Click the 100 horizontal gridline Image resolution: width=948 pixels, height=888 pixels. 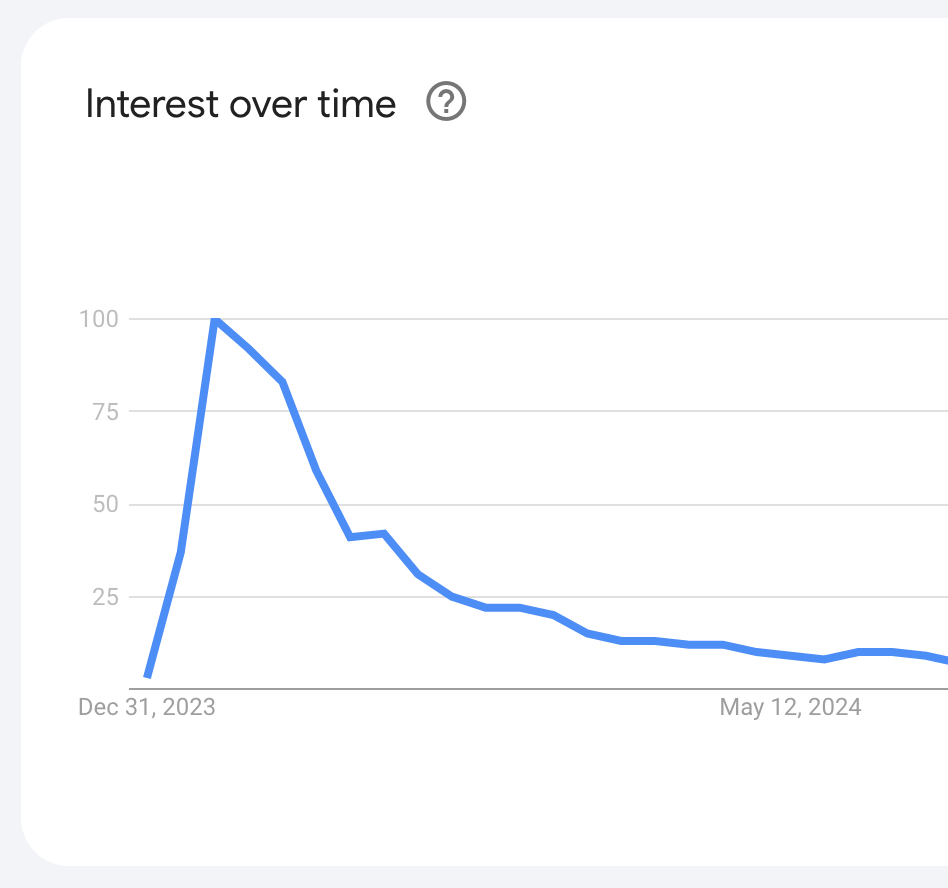click(600, 319)
